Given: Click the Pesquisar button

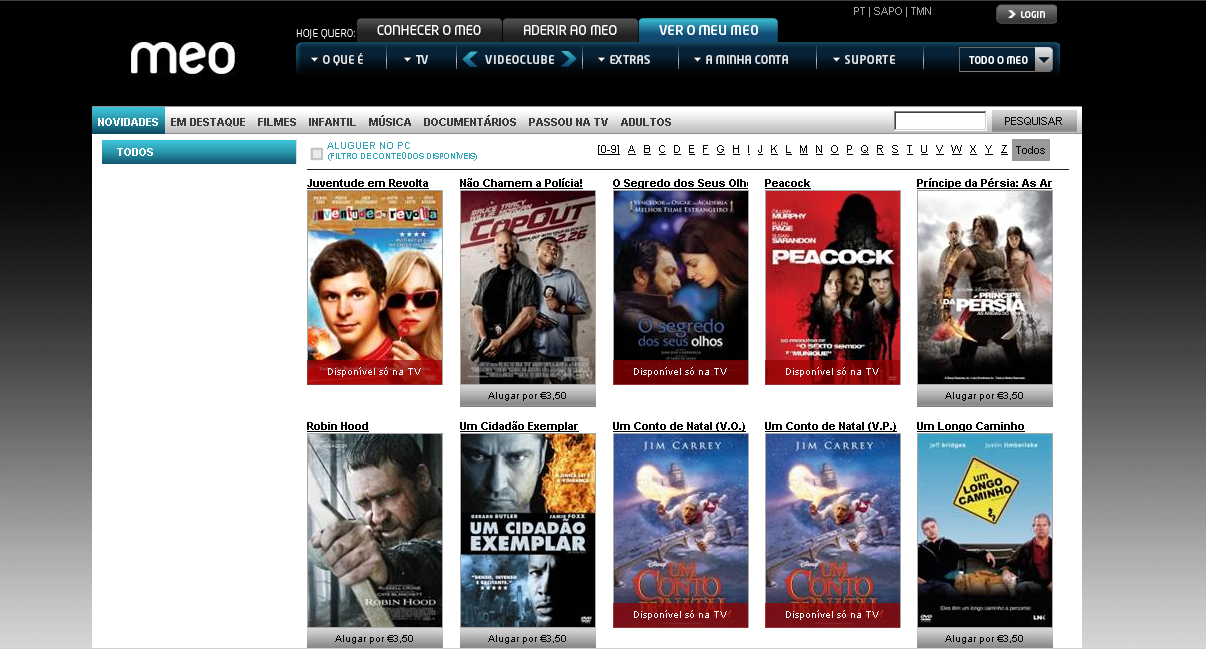Looking at the screenshot, I should click(1033, 121).
